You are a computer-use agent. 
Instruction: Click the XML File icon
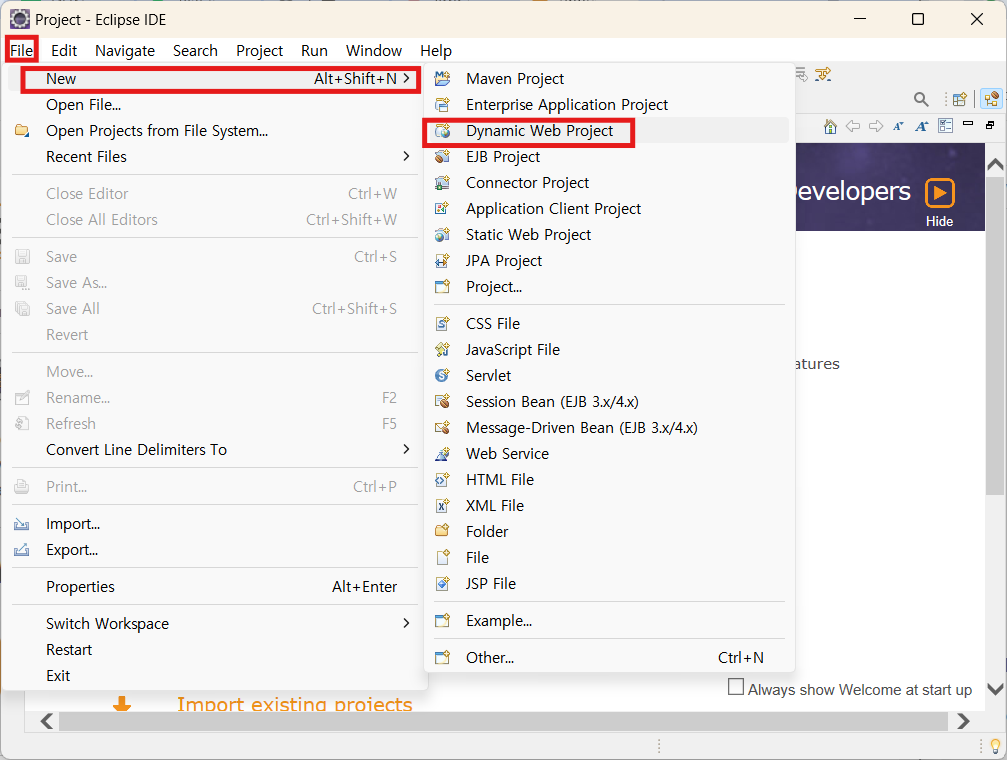point(442,506)
